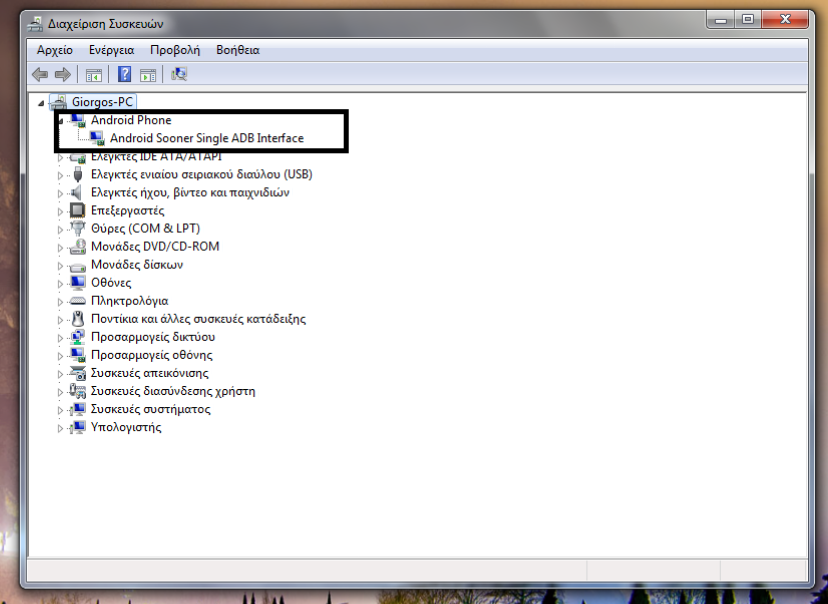The height and width of the screenshot is (604, 828).
Task: Select the Συσκευές απεικόνισης label
Action: pyautogui.click(x=149, y=373)
